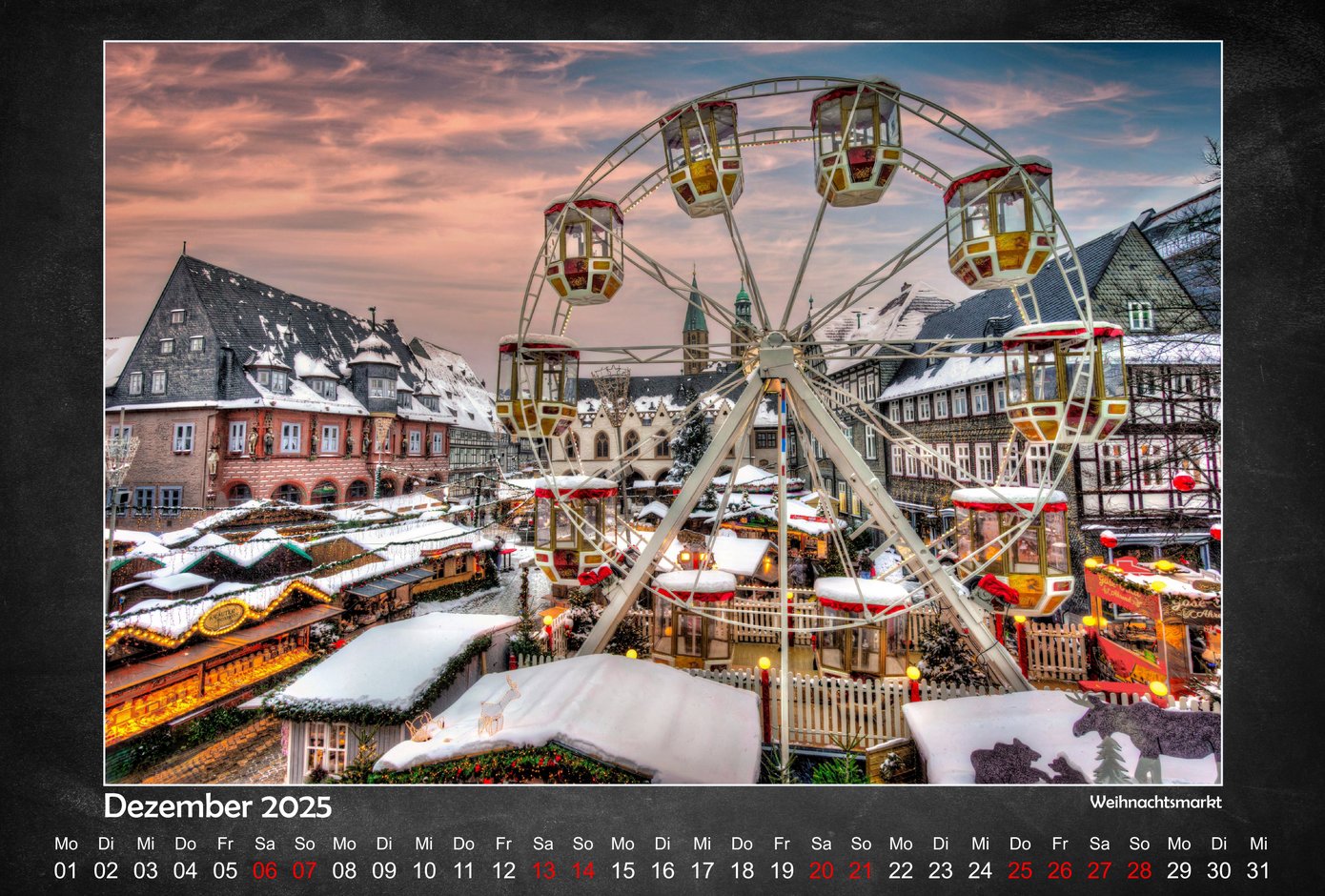Select date 01

point(66,870)
